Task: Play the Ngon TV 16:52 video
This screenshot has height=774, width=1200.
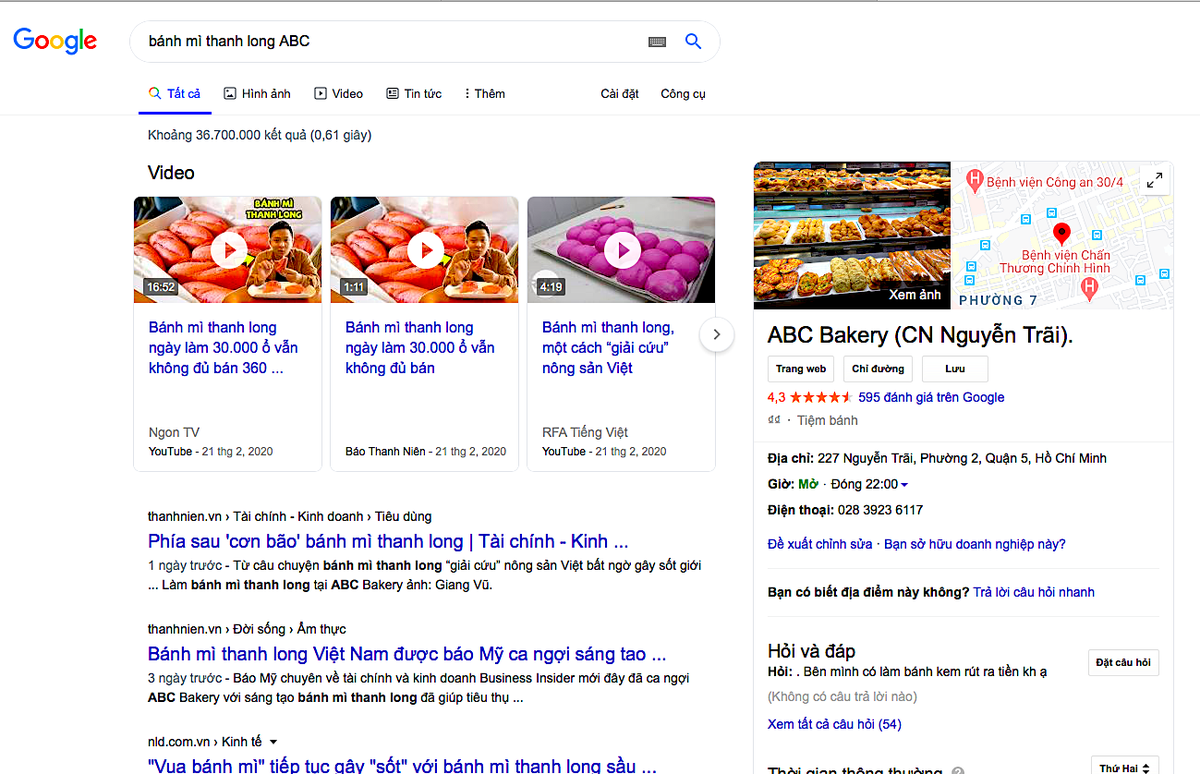Action: pos(228,250)
